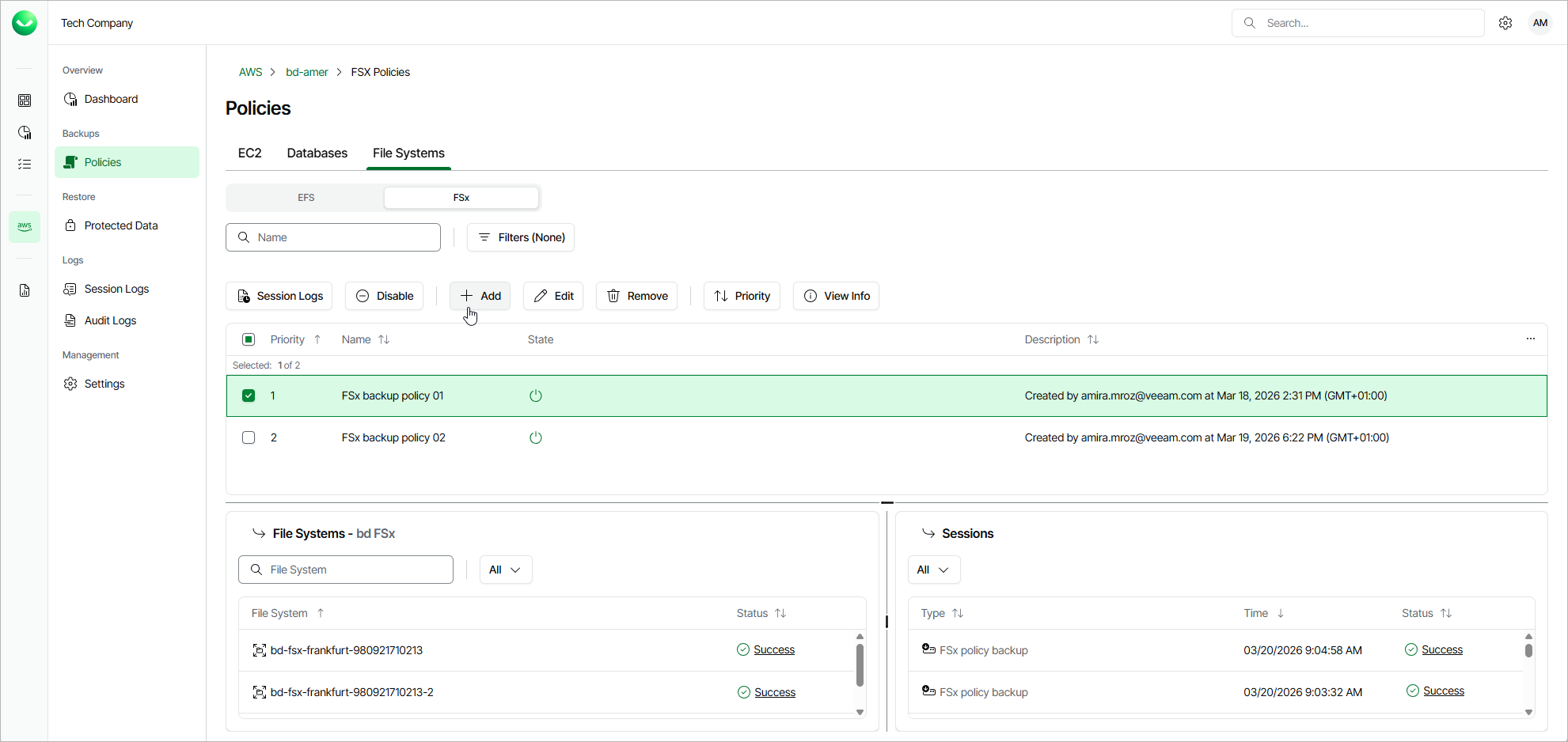Open Audit Logs in sidebar
The height and width of the screenshot is (742, 1568).
coord(110,320)
